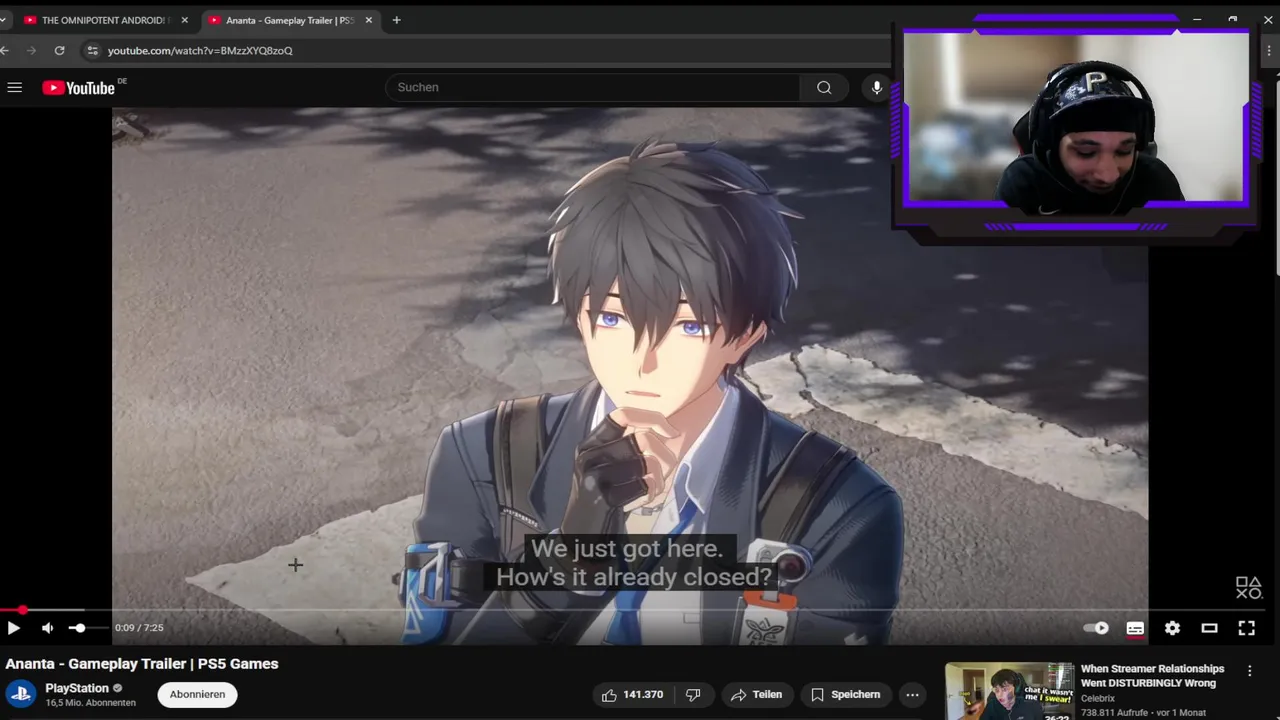Image resolution: width=1280 pixels, height=720 pixels.
Task: Open the three-dot more actions menu
Action: [912, 694]
